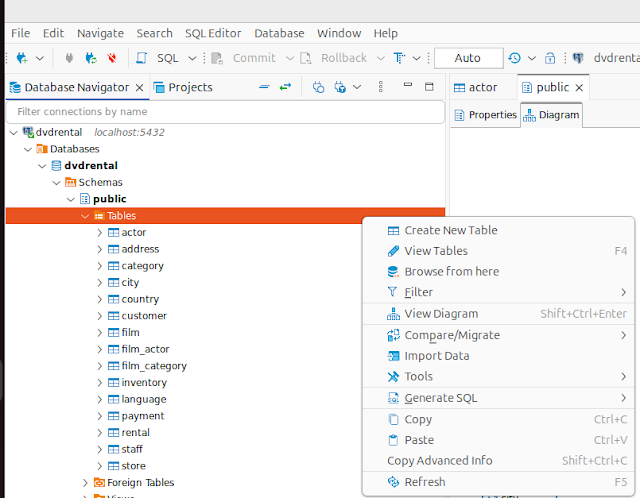This screenshot has width=640, height=498.
Task: Collapse the Databases folder
Action: tap(28, 149)
